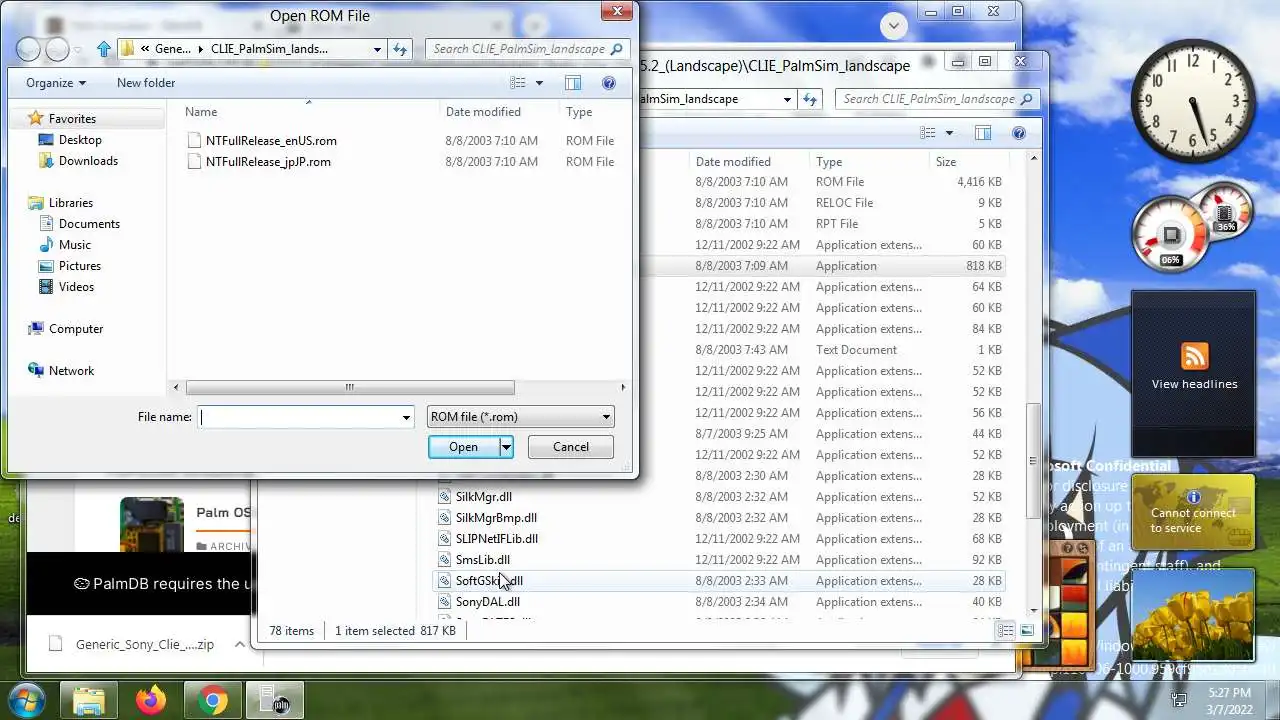Screen dimensions: 1280x720
Task: Focus the File name input field
Action: [298, 417]
